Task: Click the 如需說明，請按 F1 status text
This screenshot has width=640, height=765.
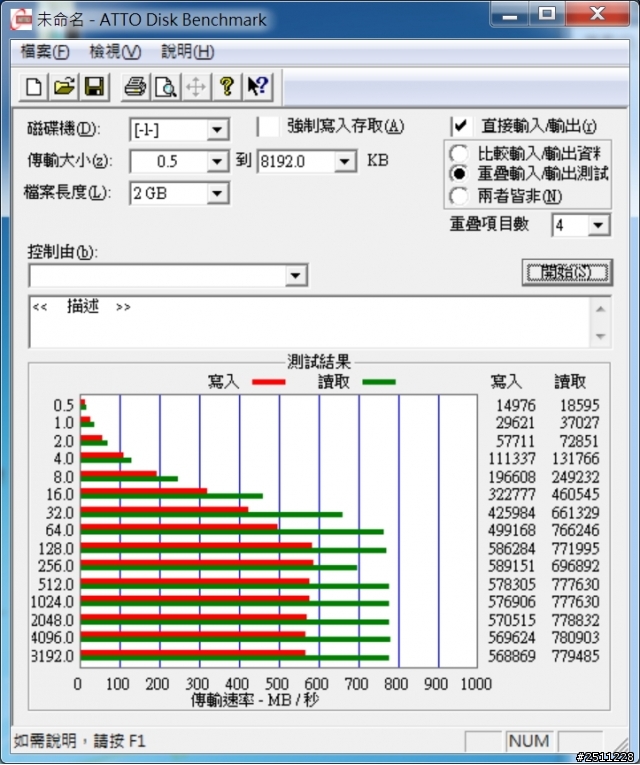Action: [80, 741]
